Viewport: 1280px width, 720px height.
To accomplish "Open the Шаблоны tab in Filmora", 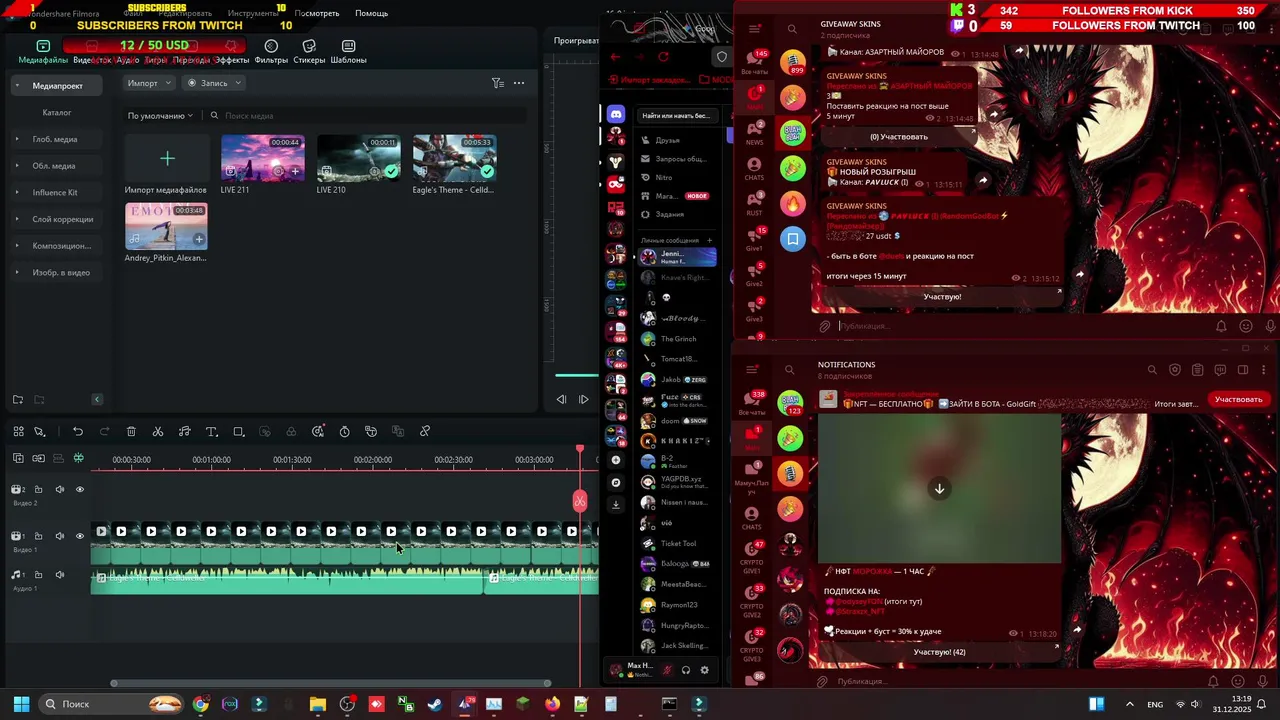I will pyautogui.click(x=348, y=52).
